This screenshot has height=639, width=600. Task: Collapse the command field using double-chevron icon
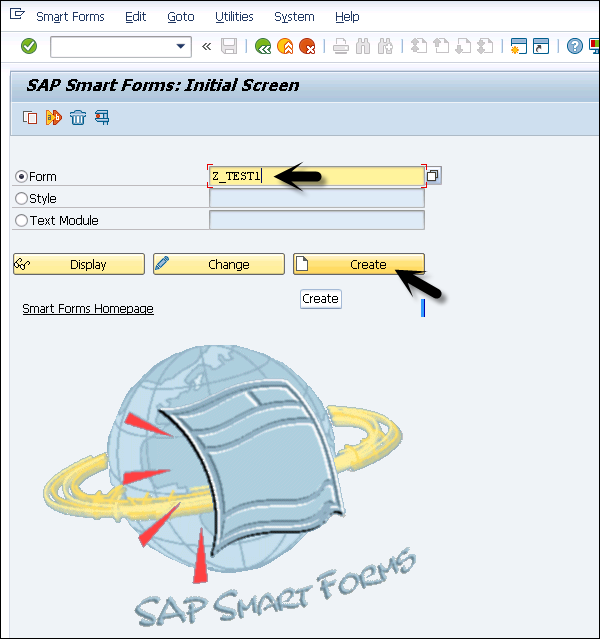tap(207, 46)
